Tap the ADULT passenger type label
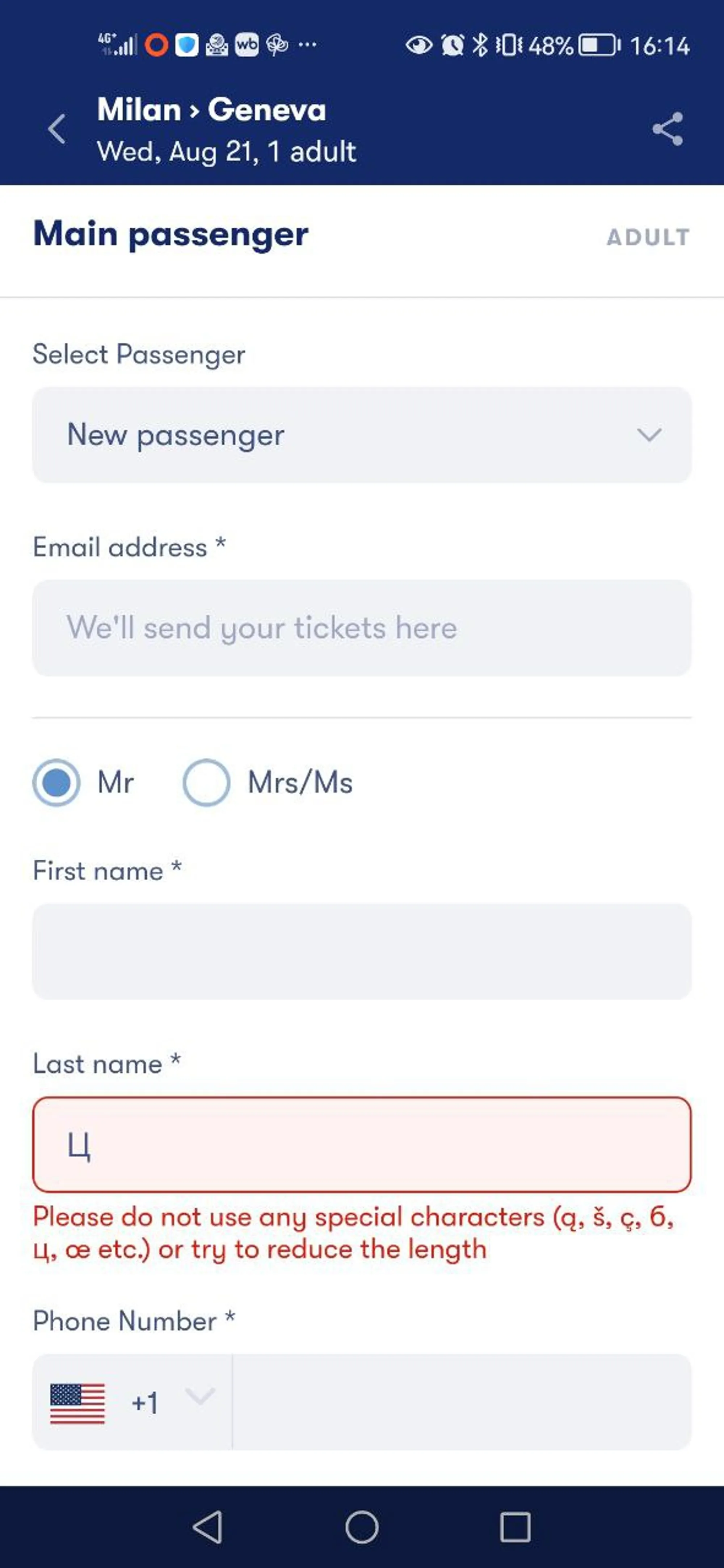The image size is (724, 1568). pyautogui.click(x=648, y=237)
